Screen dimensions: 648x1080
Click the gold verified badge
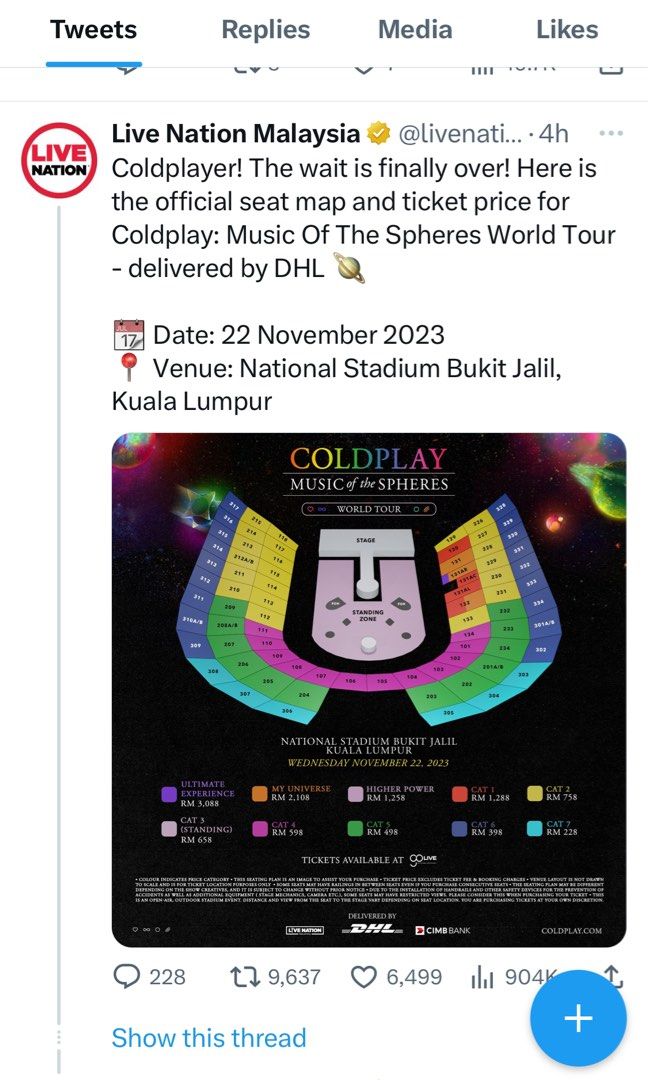tap(378, 132)
